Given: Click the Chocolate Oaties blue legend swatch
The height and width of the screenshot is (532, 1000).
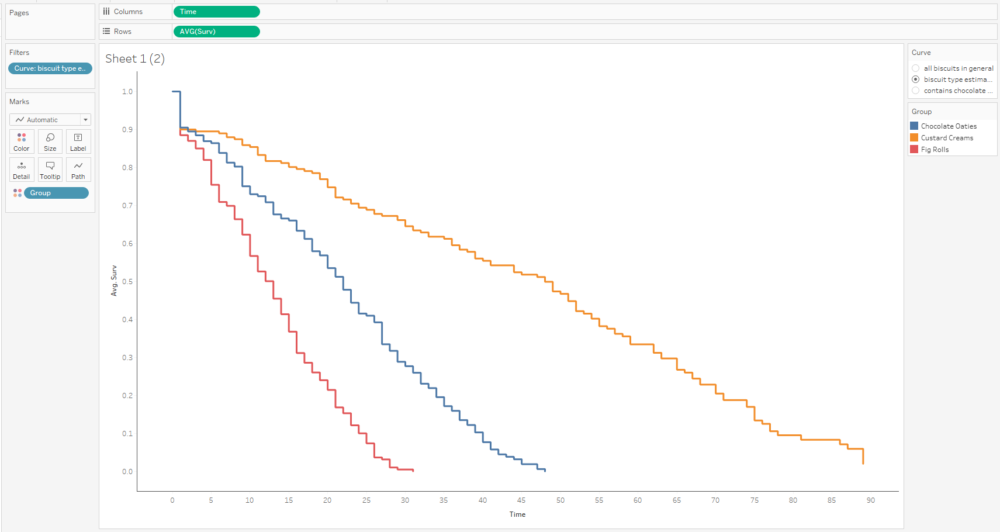Looking at the screenshot, I should [x=914, y=126].
